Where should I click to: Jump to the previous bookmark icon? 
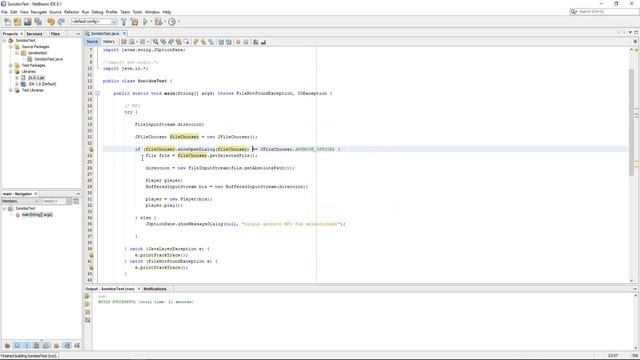pyautogui.click(x=196, y=42)
